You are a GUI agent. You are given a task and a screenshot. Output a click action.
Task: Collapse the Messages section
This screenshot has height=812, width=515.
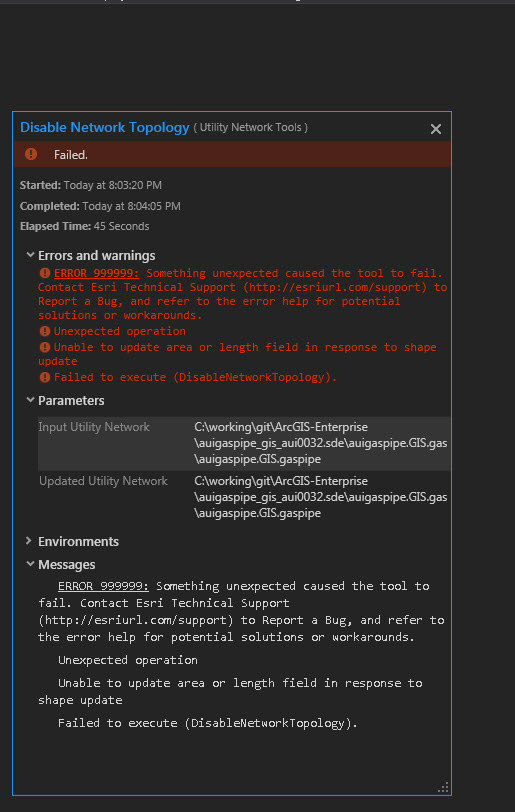(x=30, y=564)
